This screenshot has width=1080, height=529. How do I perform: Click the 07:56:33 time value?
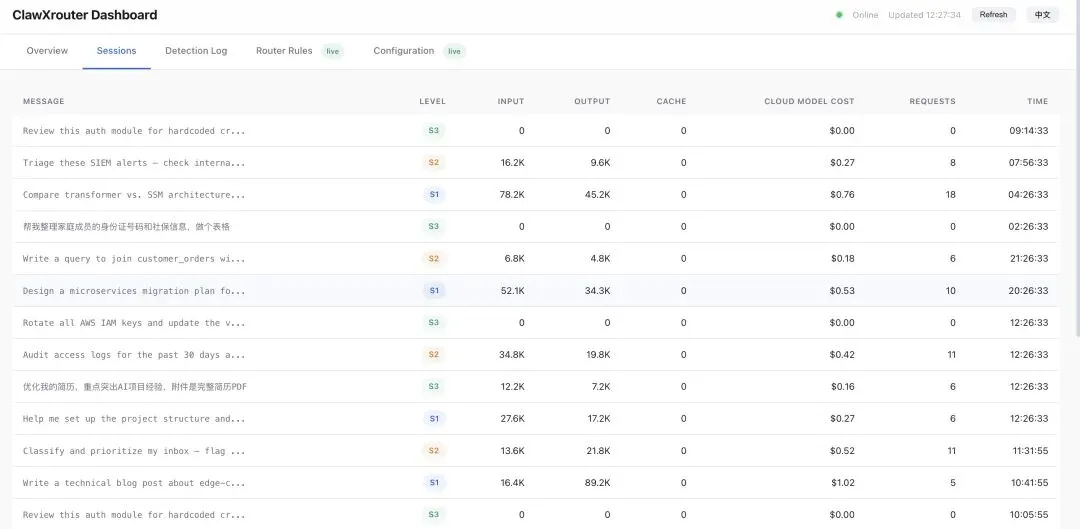click(x=1029, y=163)
